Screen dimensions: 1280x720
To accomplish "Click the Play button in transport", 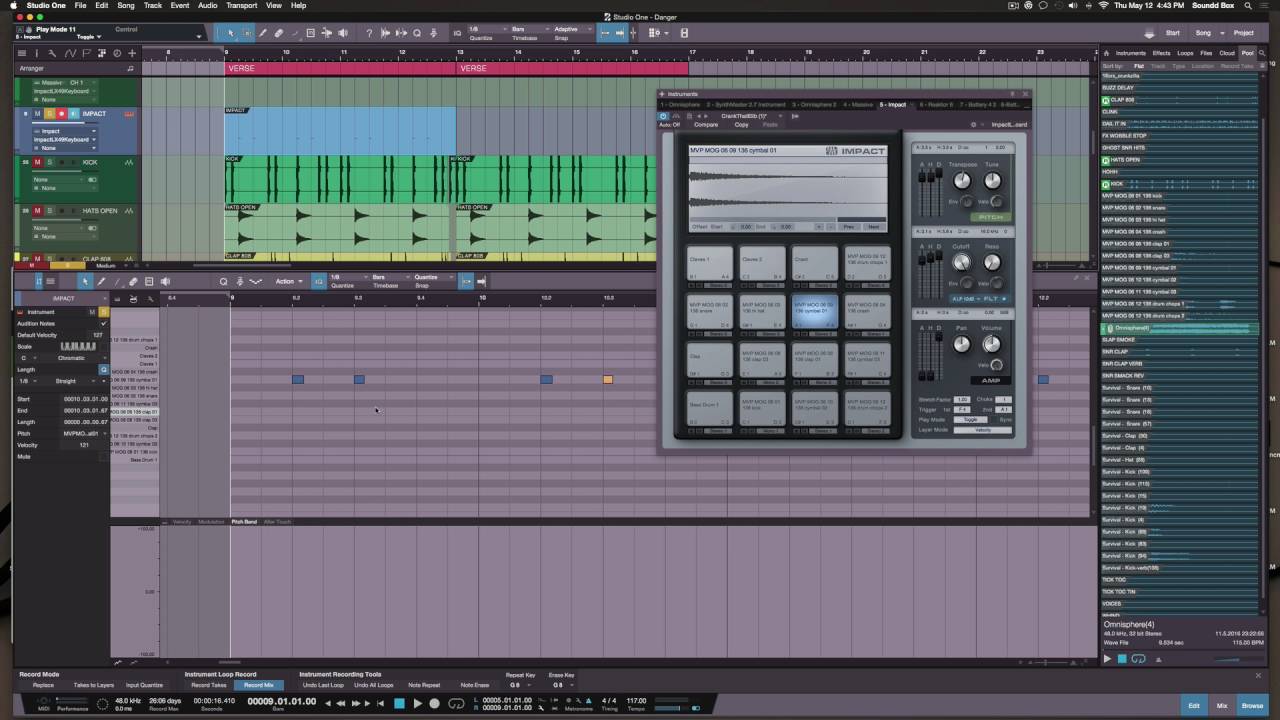I will pyautogui.click(x=417, y=703).
